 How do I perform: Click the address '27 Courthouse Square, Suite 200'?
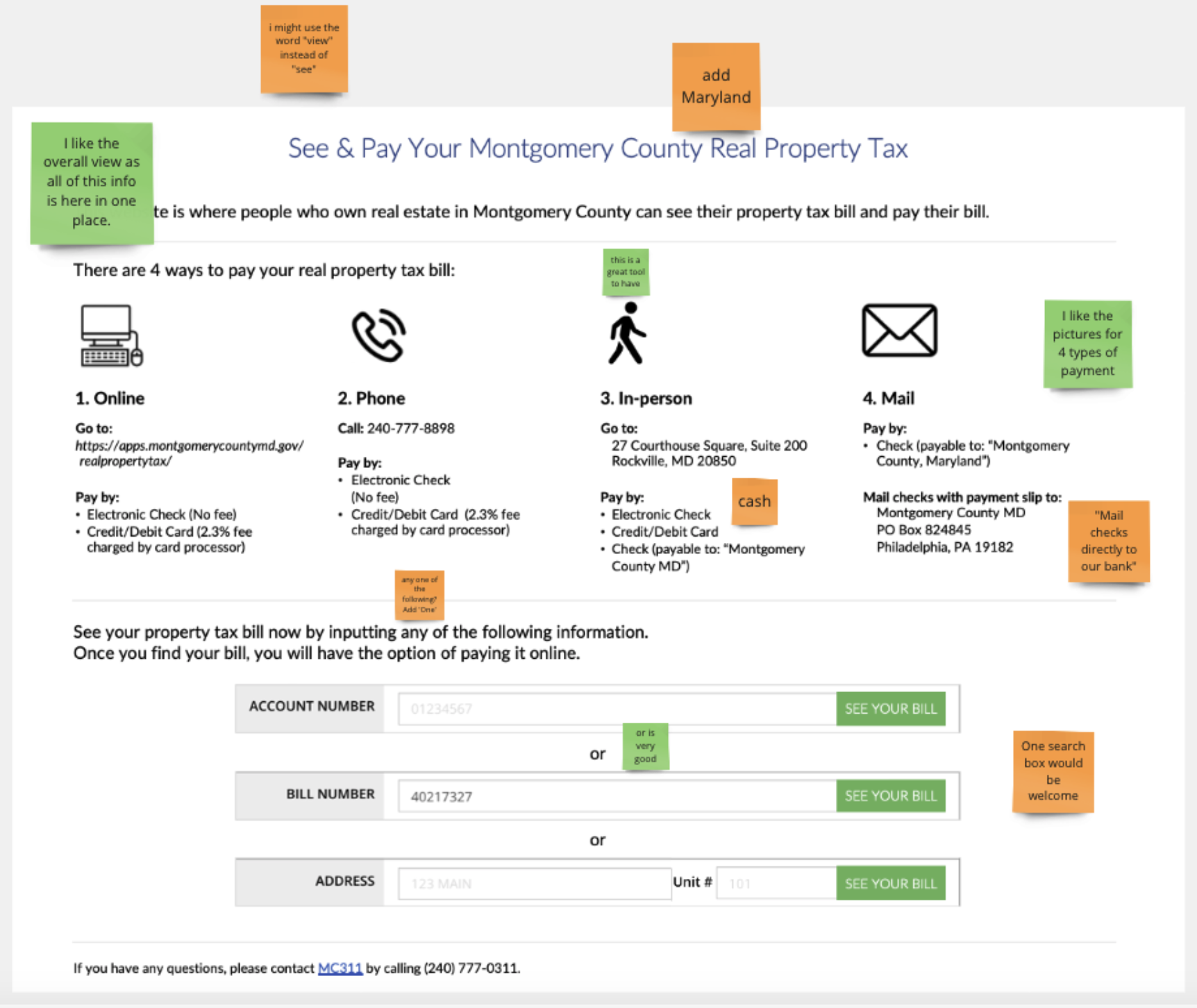coord(709,445)
